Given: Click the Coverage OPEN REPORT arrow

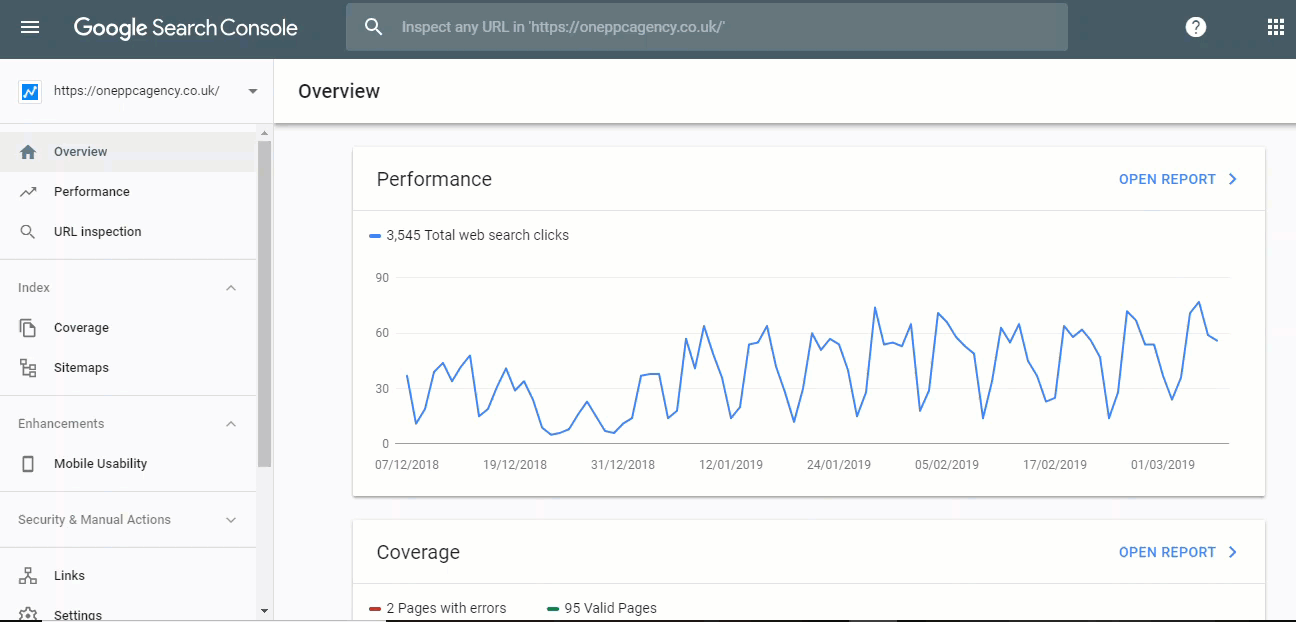Looking at the screenshot, I should click(1232, 552).
